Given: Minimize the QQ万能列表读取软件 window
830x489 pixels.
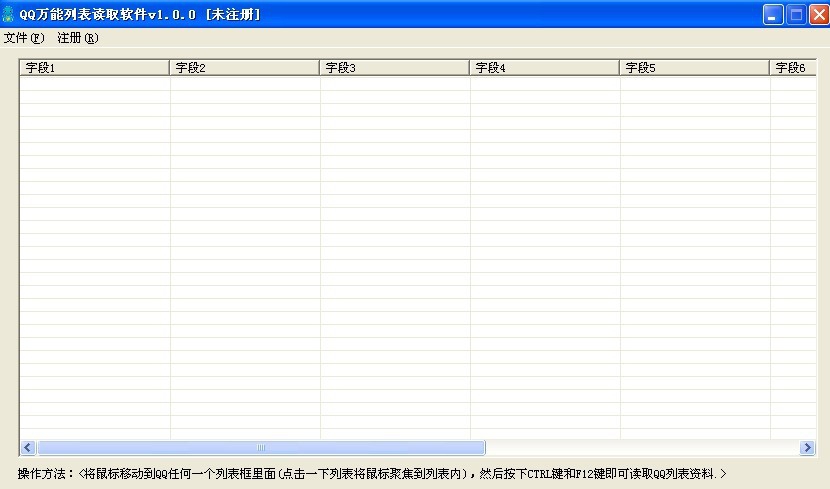Looking at the screenshot, I should [x=773, y=15].
